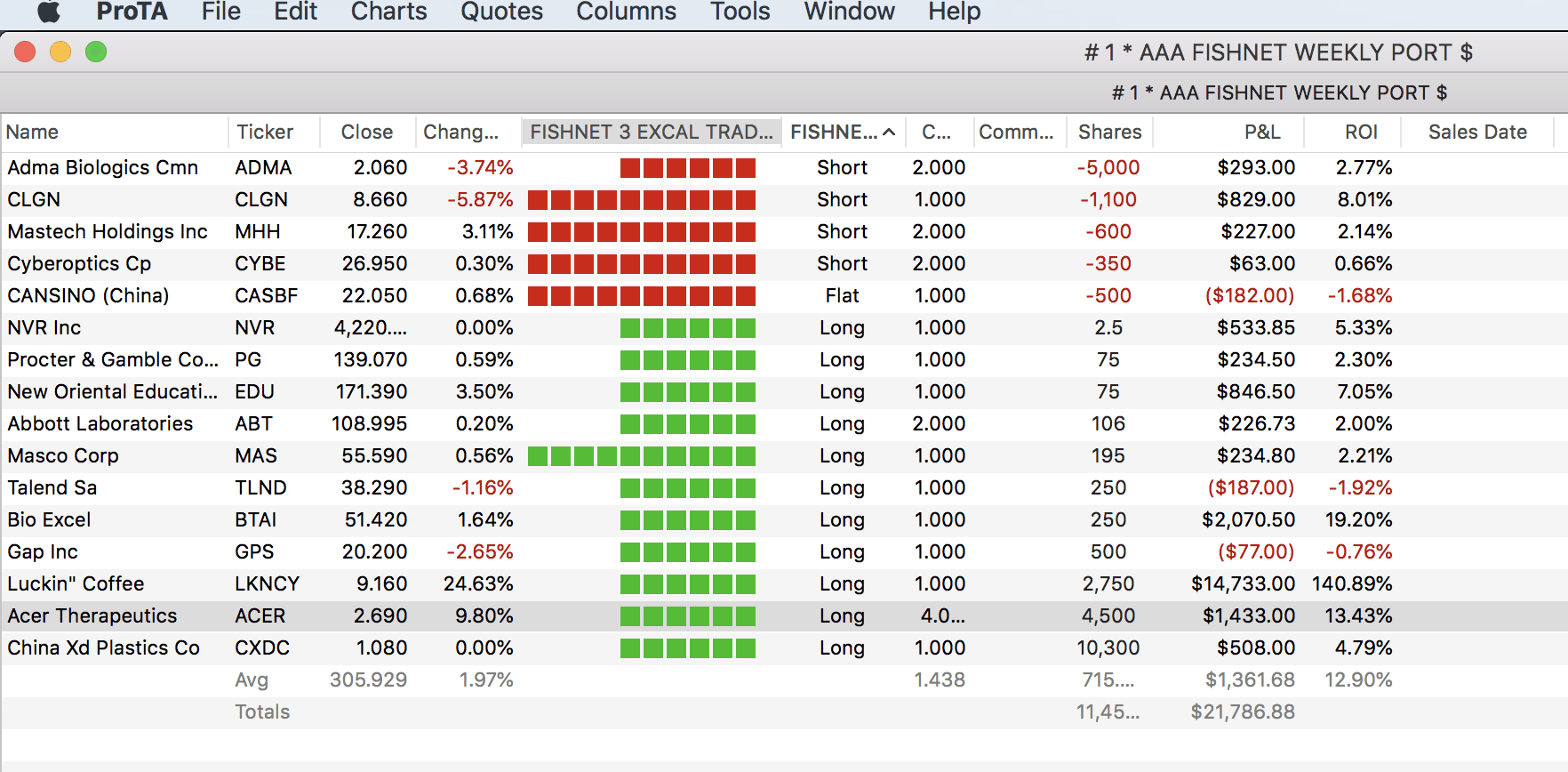Select the China Xd Plastics Co row
The image size is (1568, 772).
(x=784, y=647)
